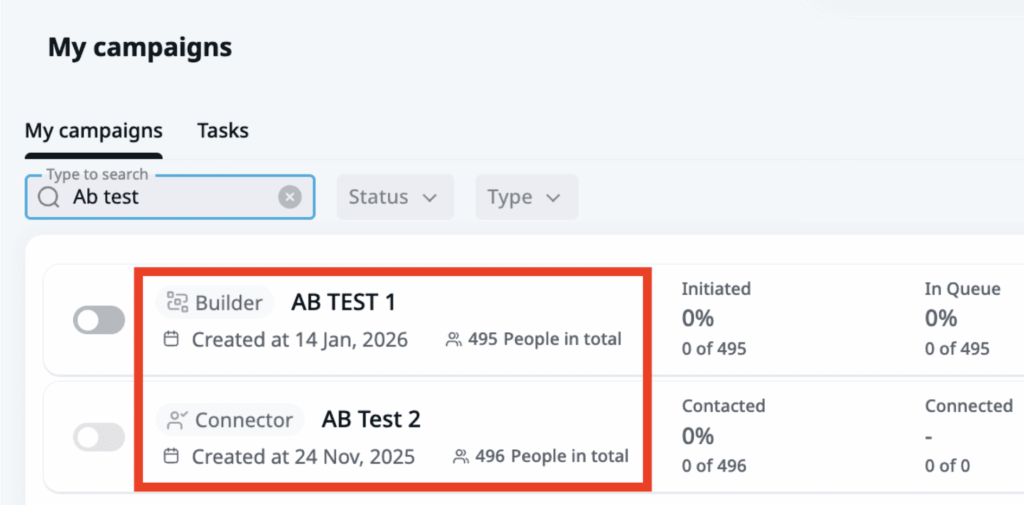This screenshot has width=1024, height=505.
Task: Open the AB Test 2 campaign
Action: pyautogui.click(x=371, y=419)
